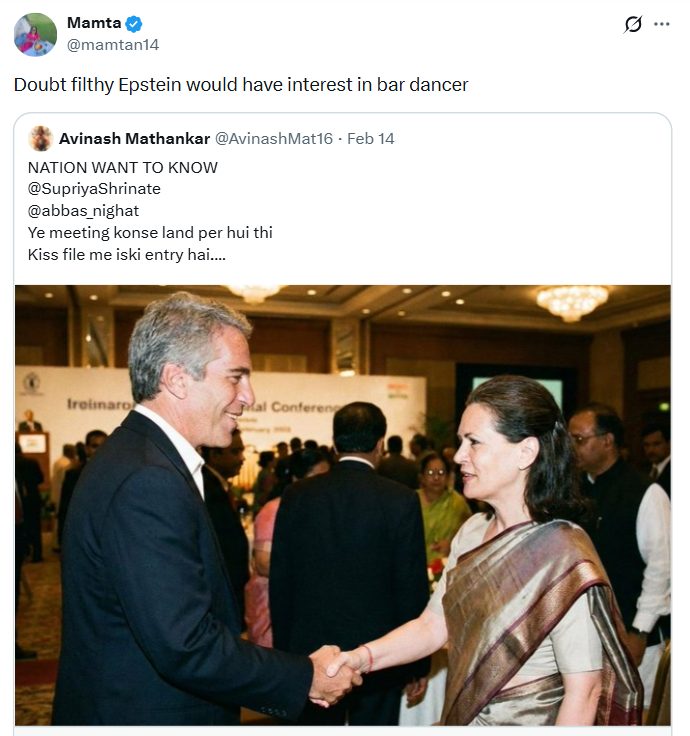Open the Mamta display name link
The width and height of the screenshot is (690, 736).
coord(94,23)
